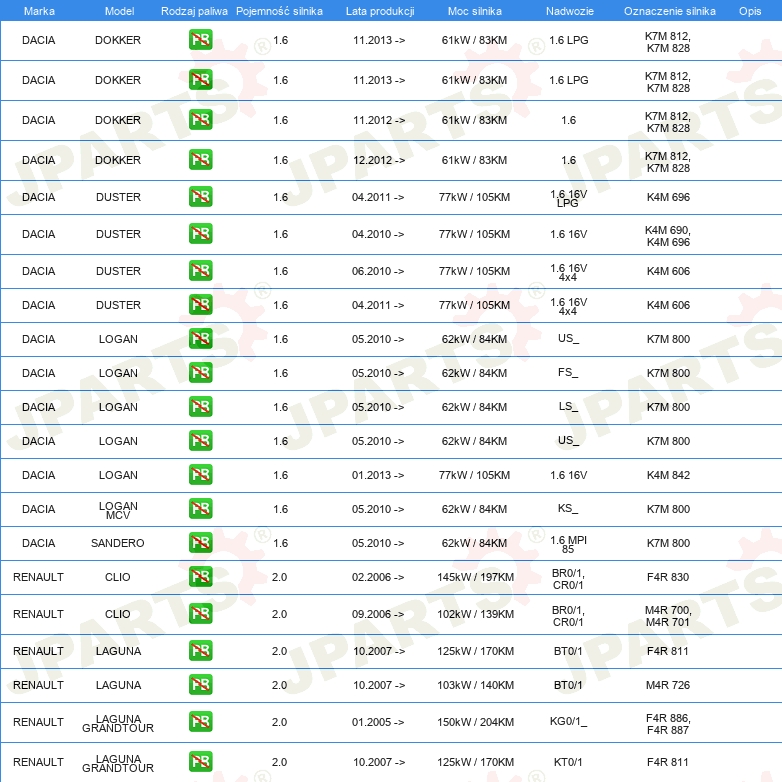Click the fuel icon in the Laguna M4R 726 row
Screen dimensions: 782x782
click(x=200, y=685)
